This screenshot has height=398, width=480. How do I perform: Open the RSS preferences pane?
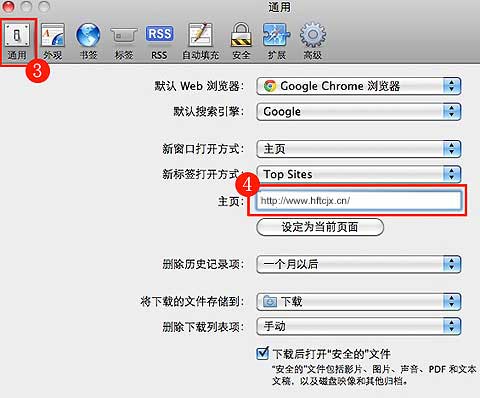(x=159, y=42)
